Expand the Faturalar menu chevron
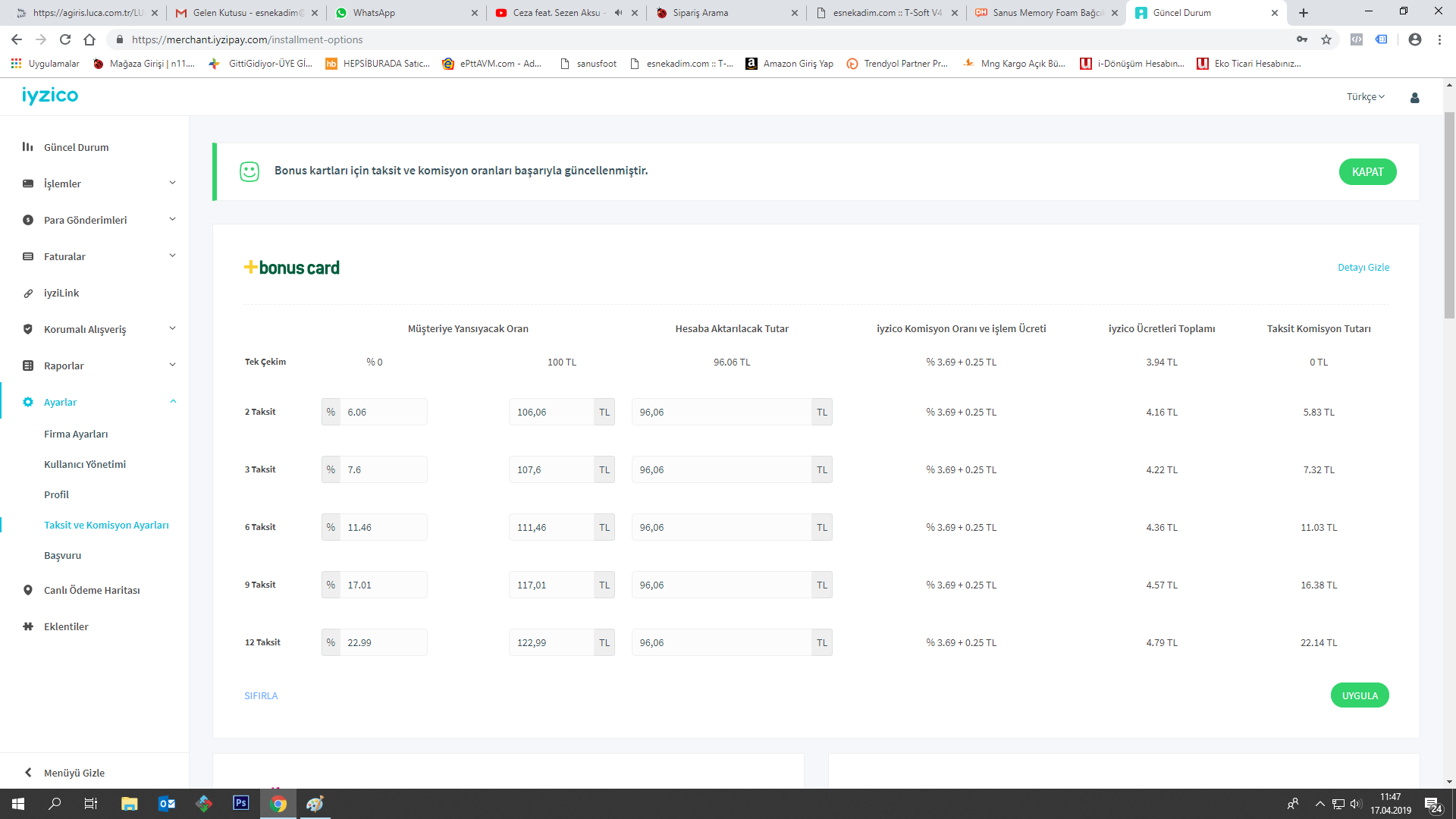This screenshot has height=819, width=1456. point(172,256)
